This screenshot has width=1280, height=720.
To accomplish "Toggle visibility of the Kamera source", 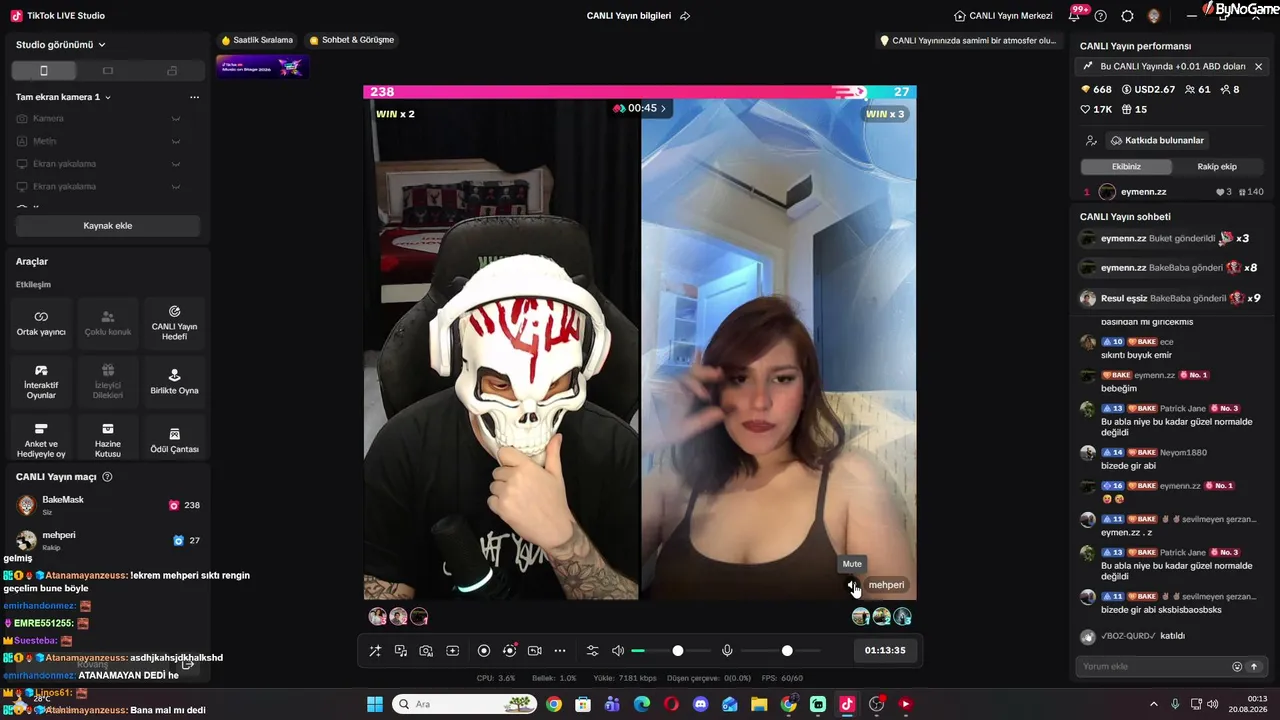I will [x=176, y=119].
